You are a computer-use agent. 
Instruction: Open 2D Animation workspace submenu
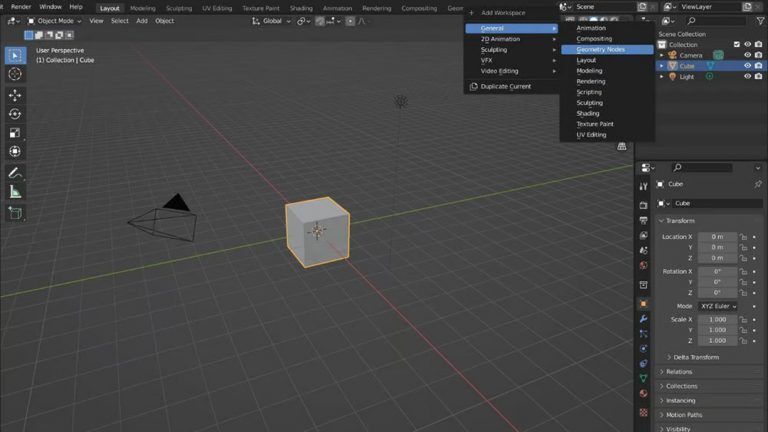pos(511,39)
